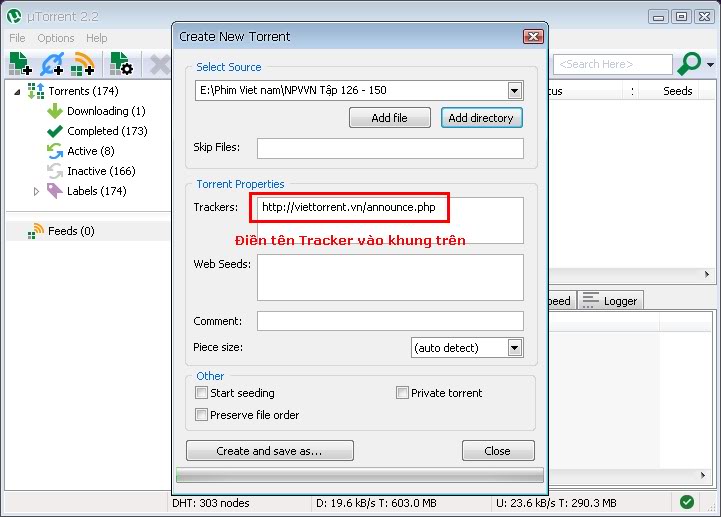
Task: Click the Skip Files input field
Action: (390, 149)
